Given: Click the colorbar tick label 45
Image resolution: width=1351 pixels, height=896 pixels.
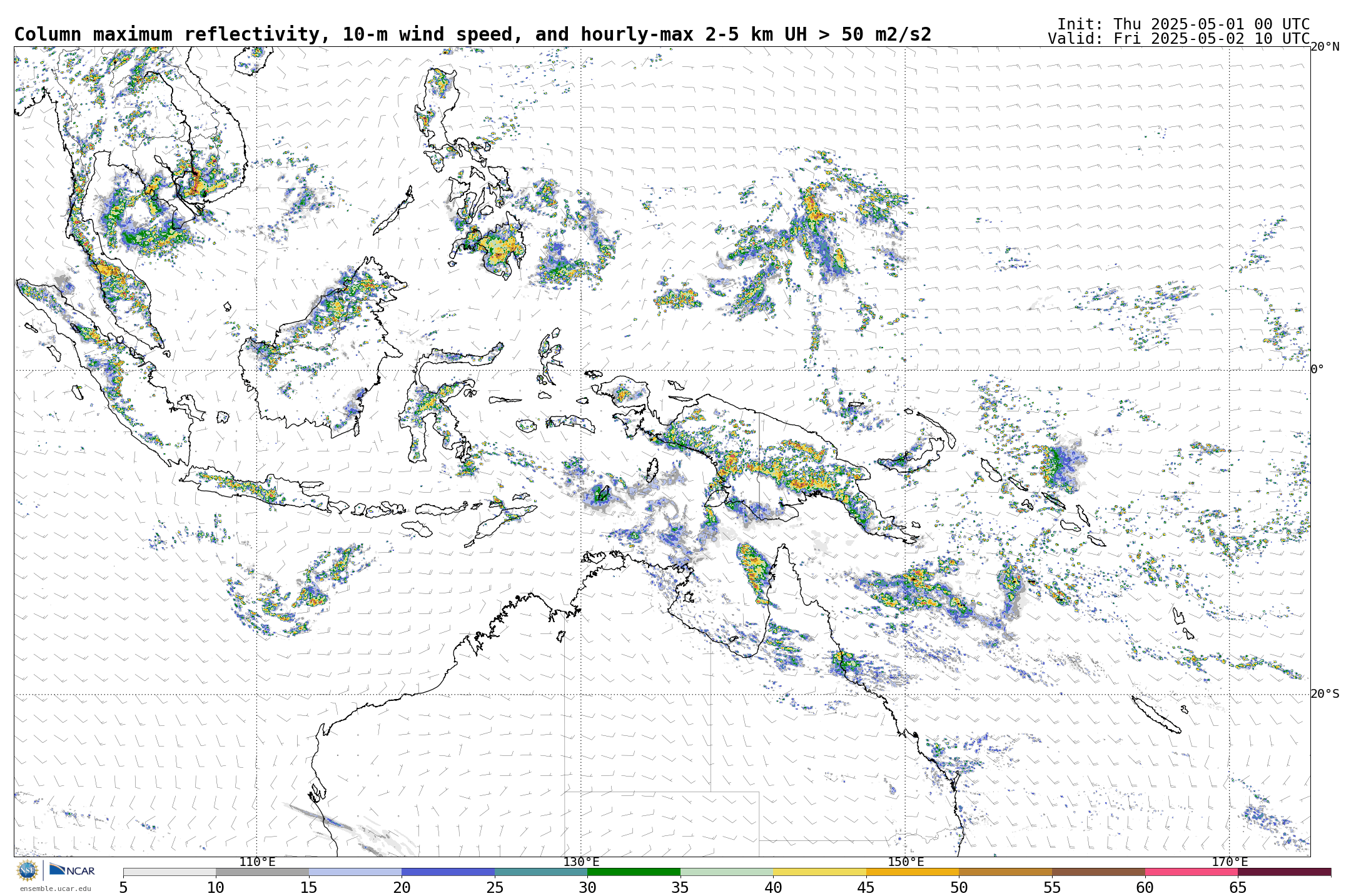Looking at the screenshot, I should pos(866,888).
